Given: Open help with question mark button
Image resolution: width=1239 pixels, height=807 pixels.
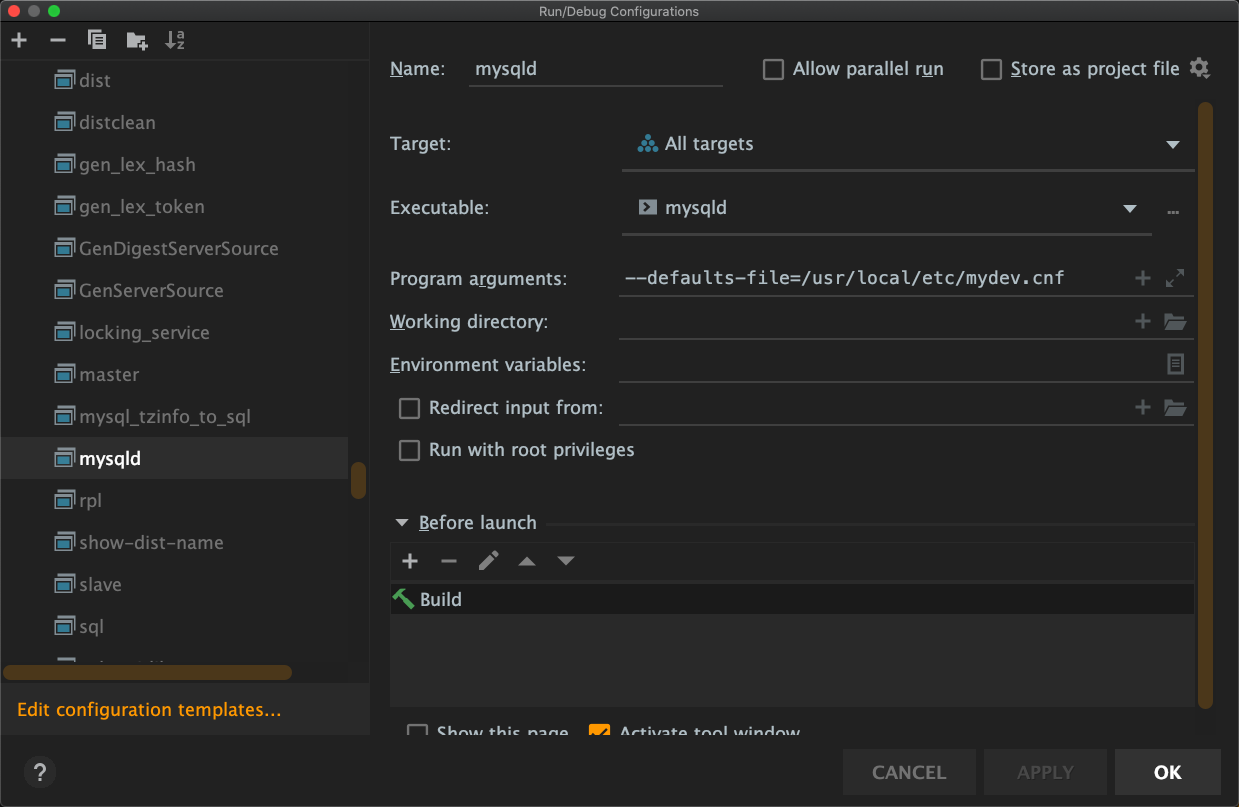Looking at the screenshot, I should tap(40, 772).
